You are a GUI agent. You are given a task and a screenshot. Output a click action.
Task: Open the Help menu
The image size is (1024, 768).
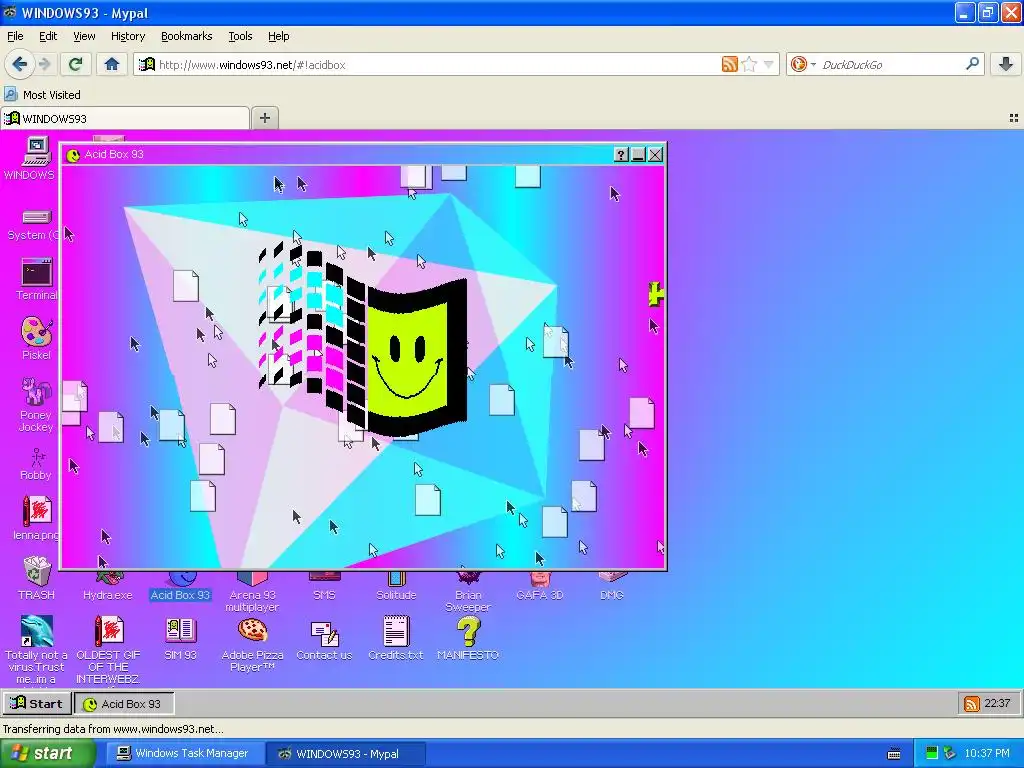pos(278,36)
